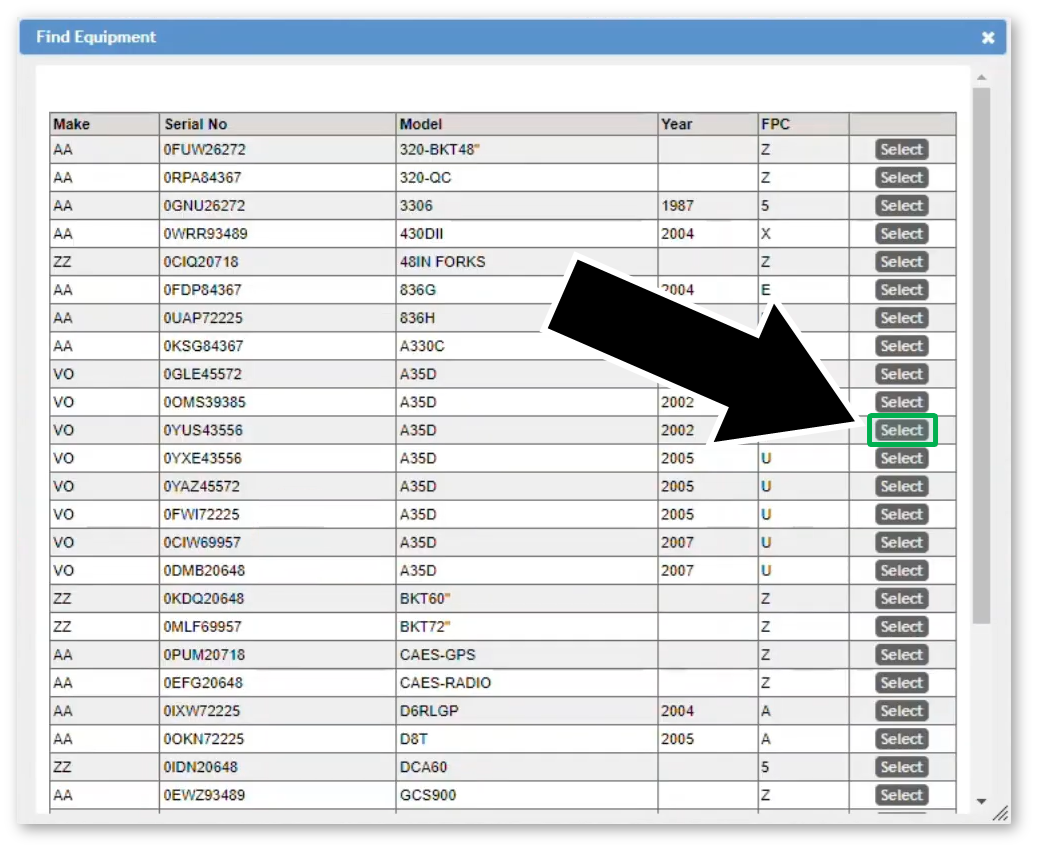Select equipment with serial 0FWI72225

click(901, 515)
